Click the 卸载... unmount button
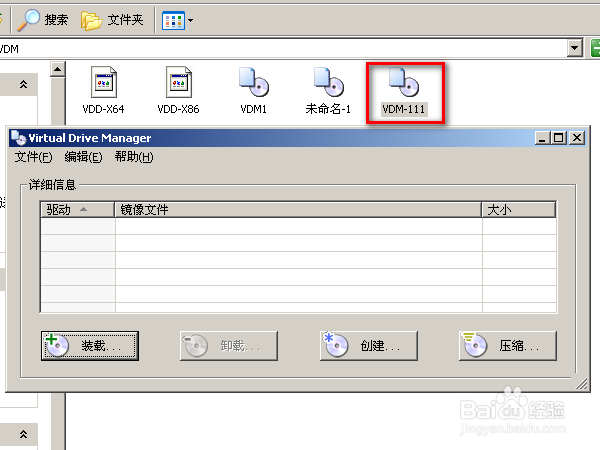The width and height of the screenshot is (600, 450). (229, 346)
